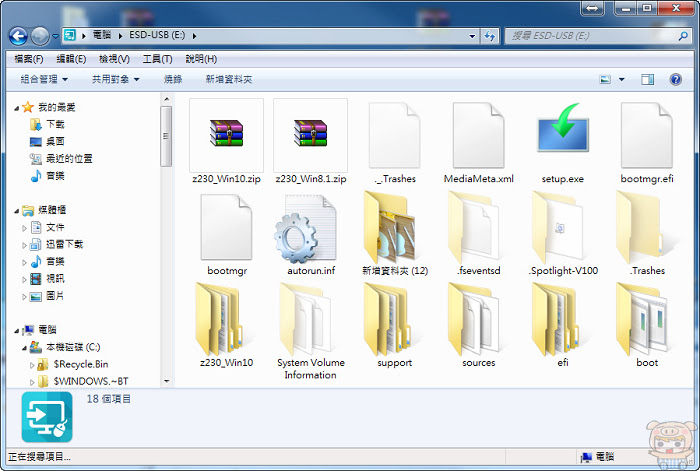Select the bootmgr file icon

click(226, 227)
